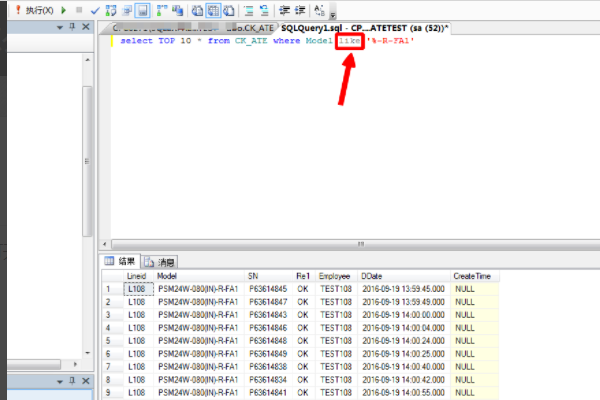Close the lower left panel

(86, 381)
